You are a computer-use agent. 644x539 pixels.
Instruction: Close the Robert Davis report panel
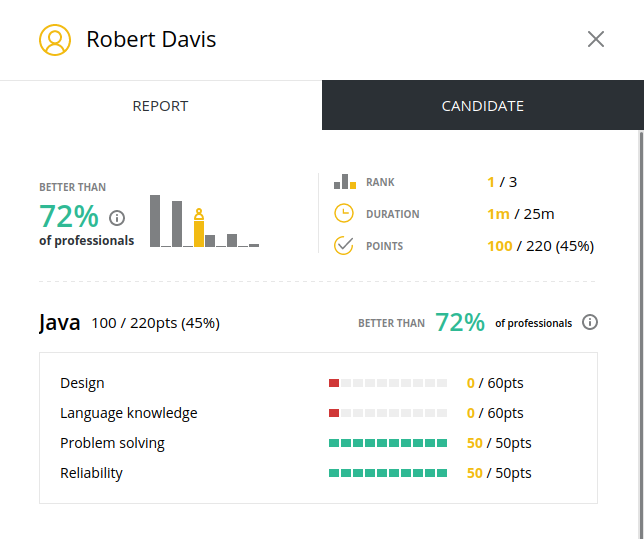coord(596,39)
